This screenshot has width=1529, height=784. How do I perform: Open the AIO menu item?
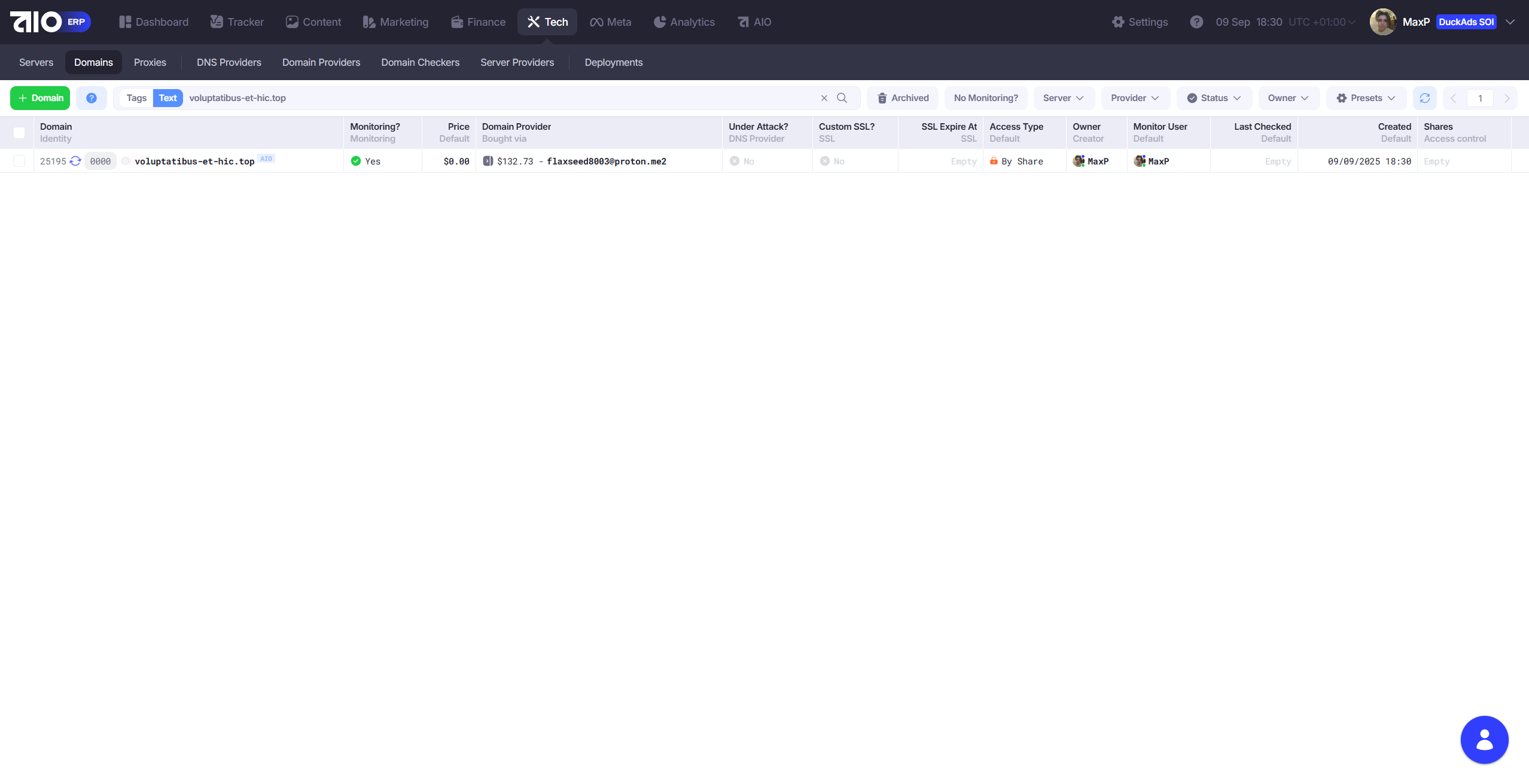754,22
